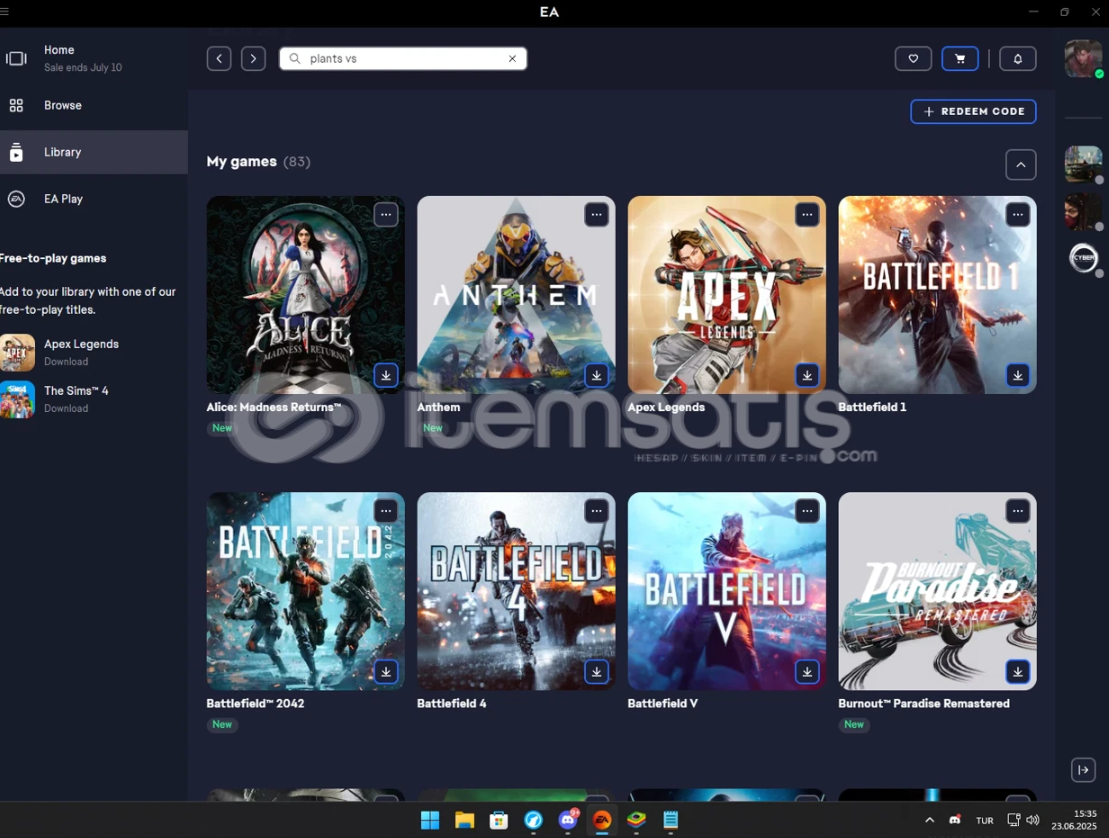Open the Burnout Paradise Remastered cover

click(x=937, y=591)
